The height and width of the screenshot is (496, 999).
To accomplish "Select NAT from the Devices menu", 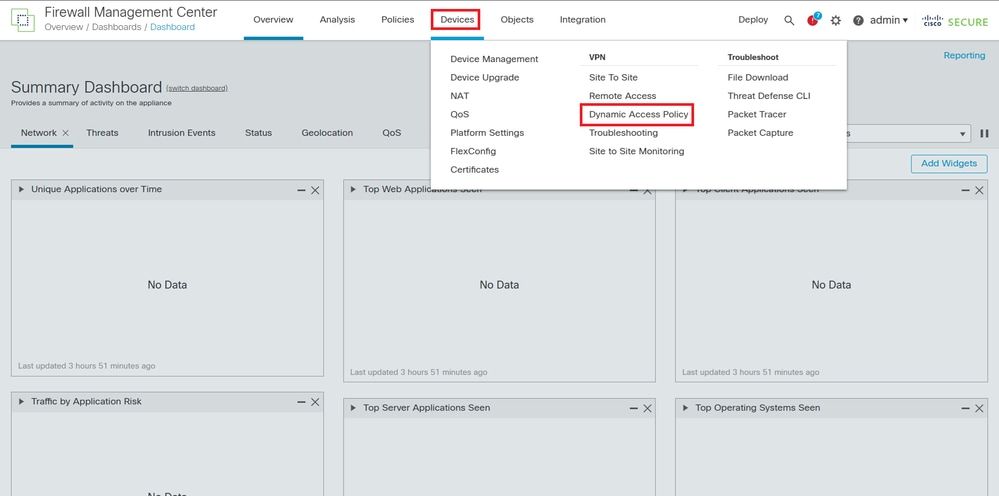I will [x=459, y=96].
